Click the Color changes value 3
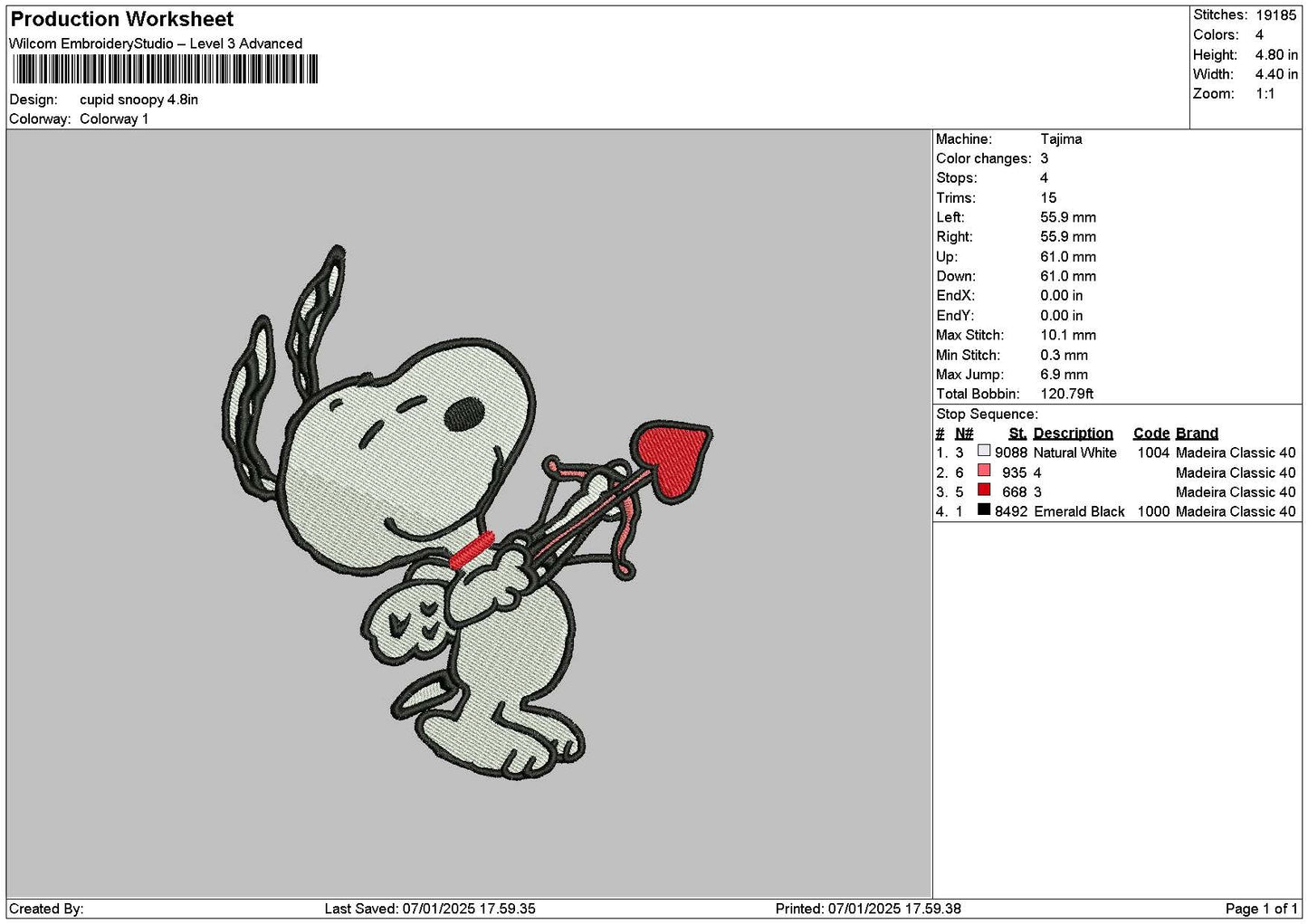 pyautogui.click(x=1044, y=158)
